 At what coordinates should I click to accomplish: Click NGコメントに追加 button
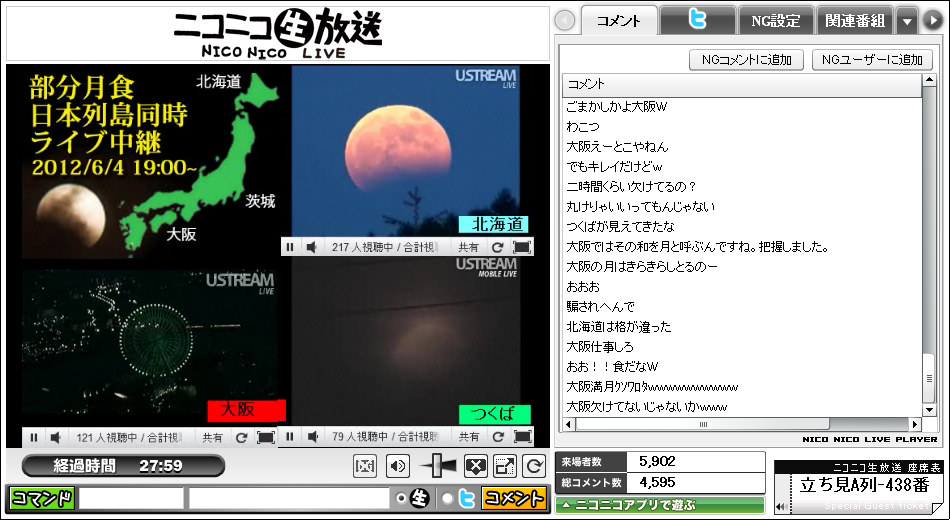point(746,59)
